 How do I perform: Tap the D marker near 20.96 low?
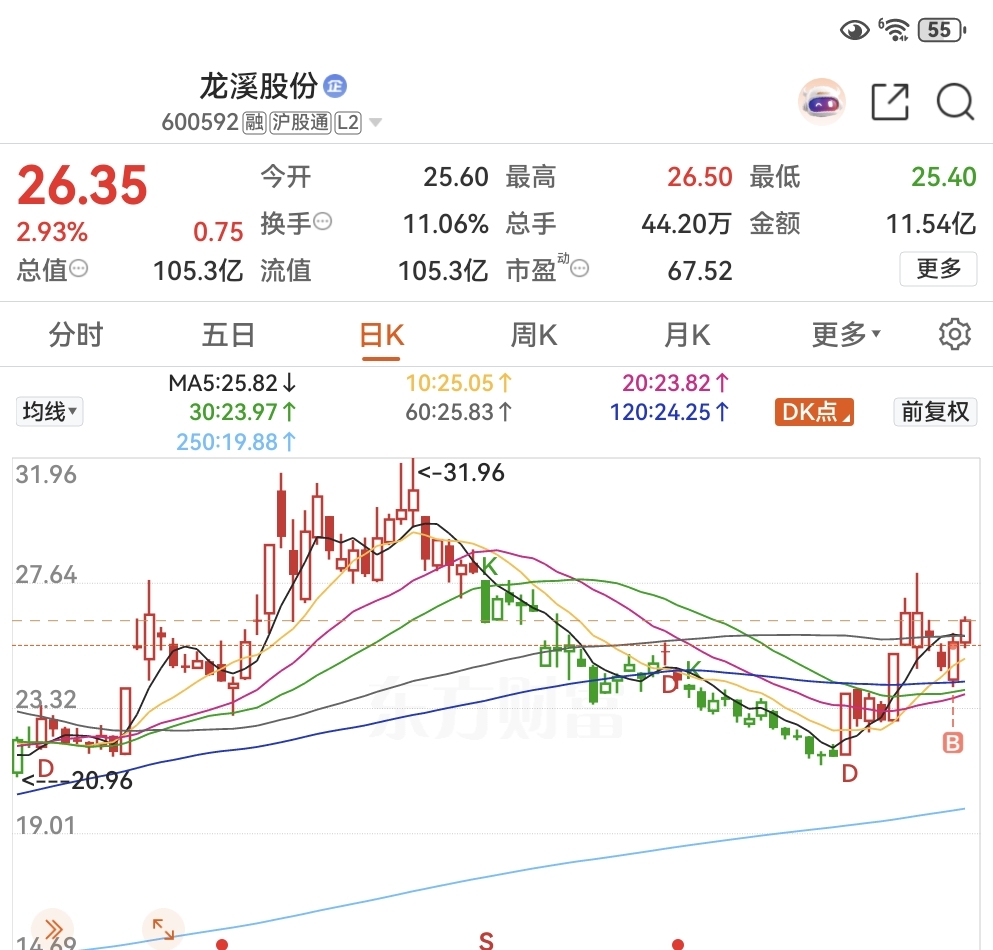pyautogui.click(x=46, y=768)
